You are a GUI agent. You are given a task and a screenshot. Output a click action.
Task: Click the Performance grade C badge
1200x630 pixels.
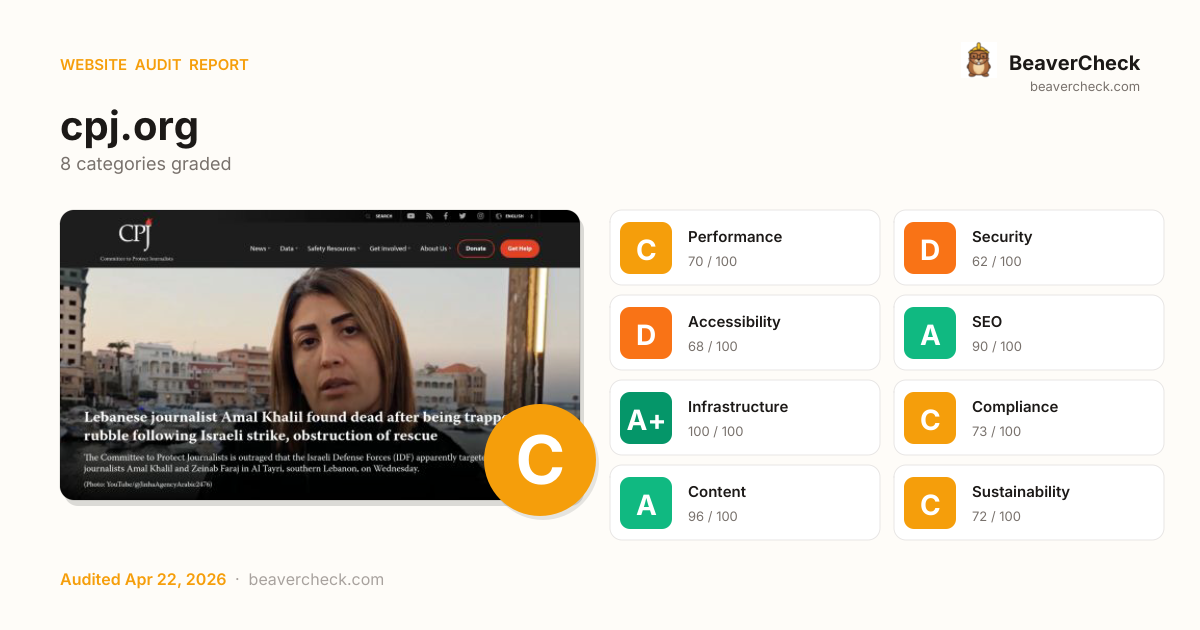point(646,248)
